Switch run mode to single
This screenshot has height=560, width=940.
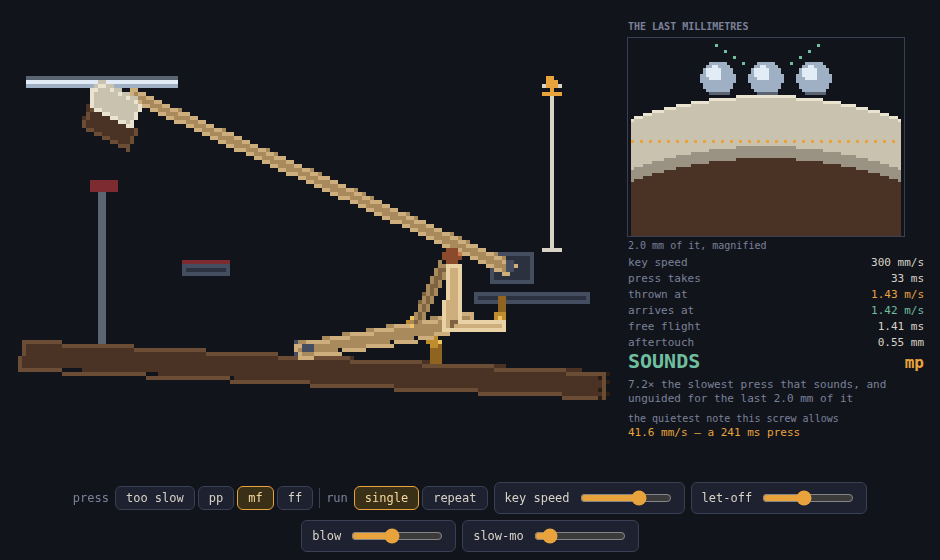pyautogui.click(x=386, y=498)
